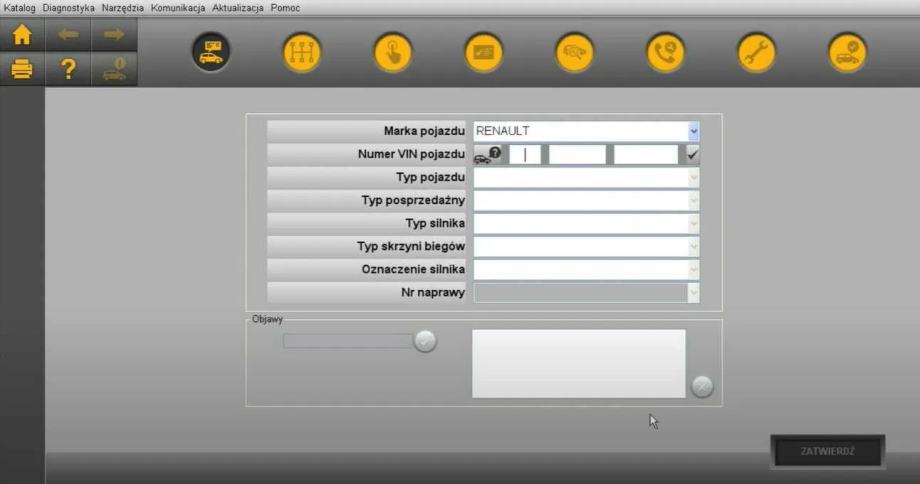Click the Objawy symptom entry field
Image resolution: width=920 pixels, height=484 pixels.
(348, 341)
